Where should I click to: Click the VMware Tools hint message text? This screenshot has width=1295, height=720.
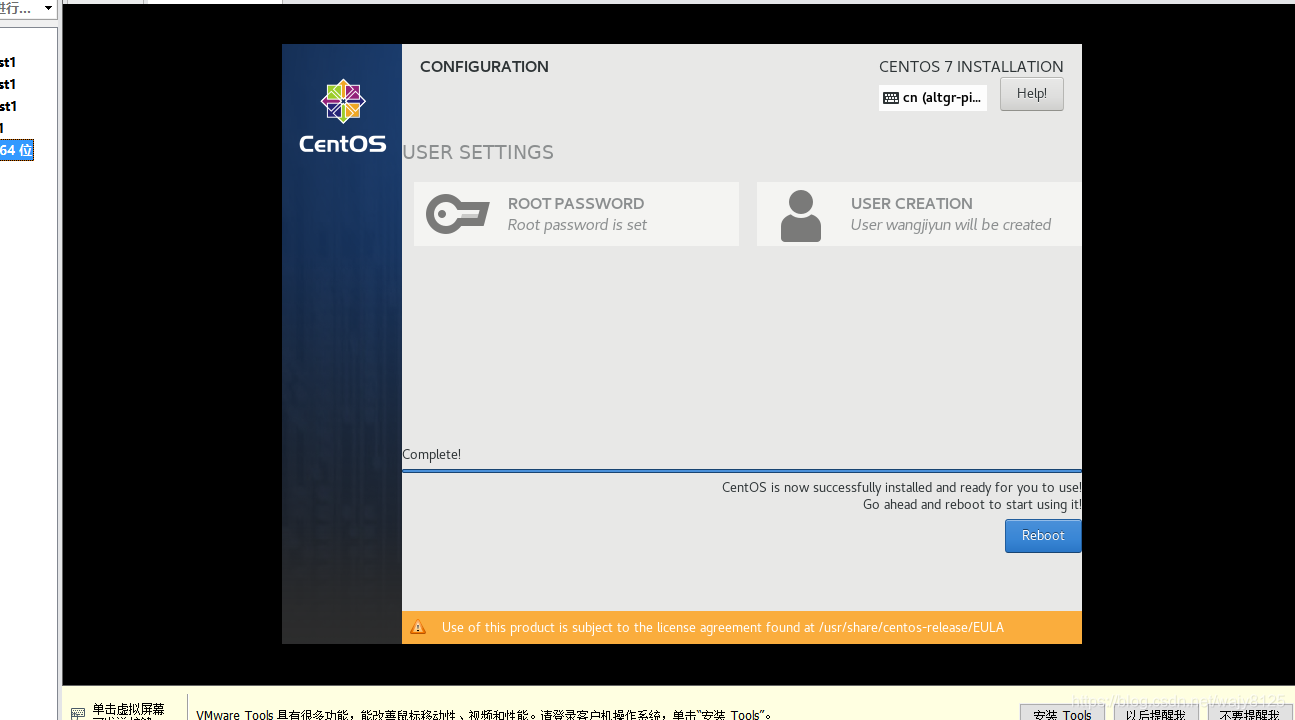pos(484,714)
